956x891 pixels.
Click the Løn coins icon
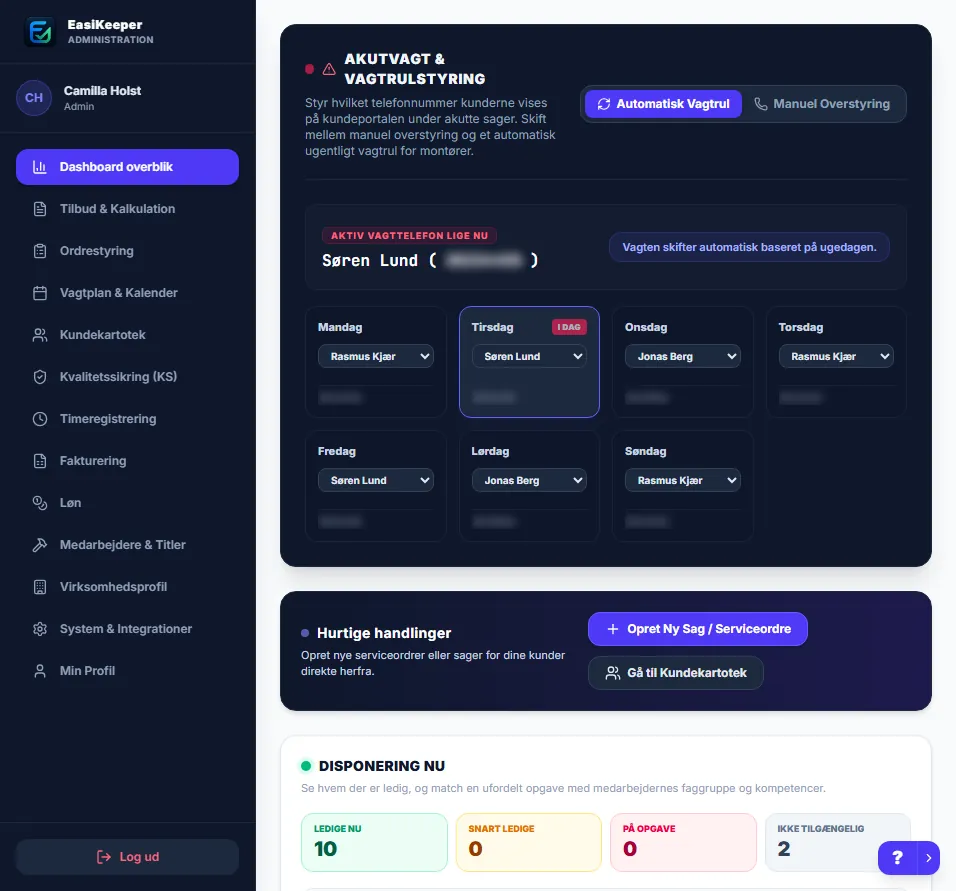pyautogui.click(x=40, y=503)
